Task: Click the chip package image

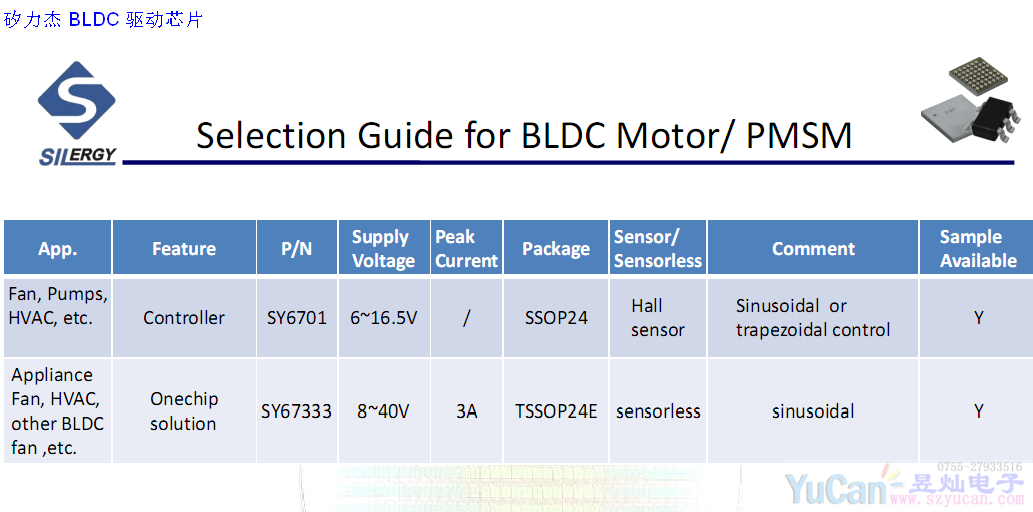Action: tap(971, 103)
